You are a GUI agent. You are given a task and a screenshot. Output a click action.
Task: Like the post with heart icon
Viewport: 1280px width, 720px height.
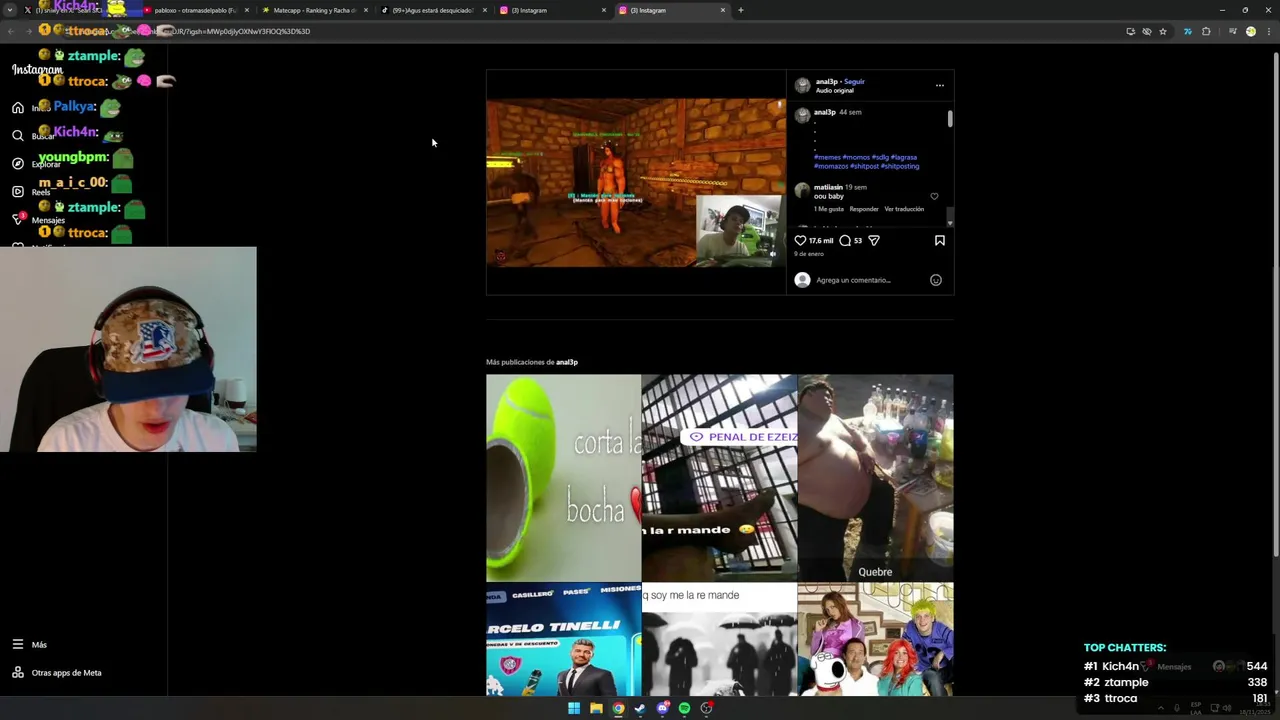[800, 240]
